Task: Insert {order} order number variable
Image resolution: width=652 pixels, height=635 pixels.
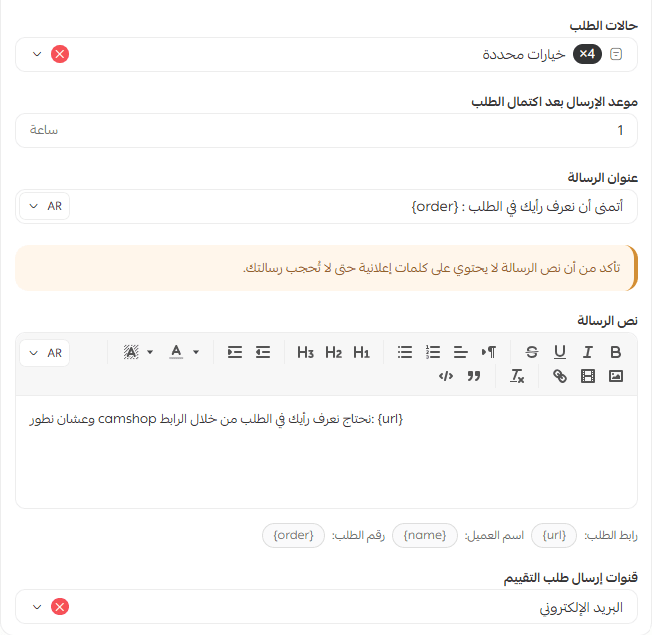Action: click(293, 535)
